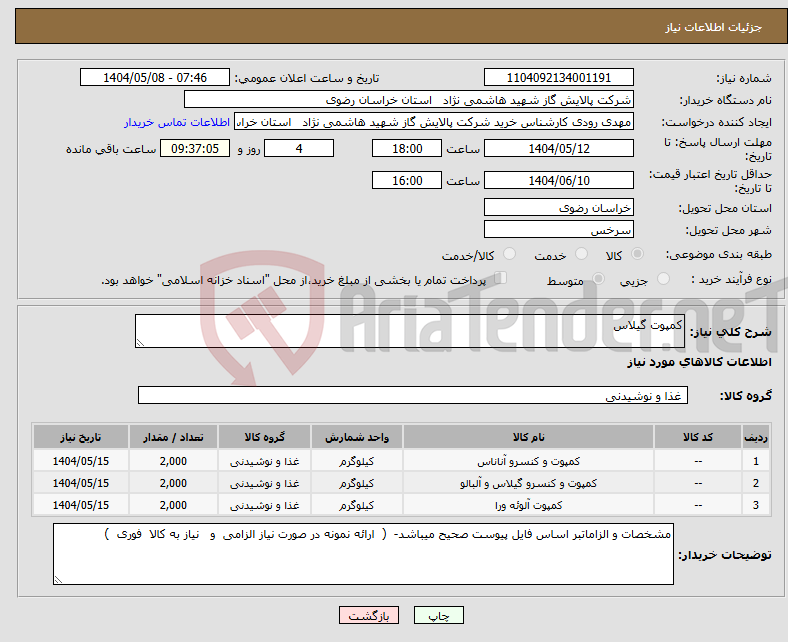Select the کمپوت و کنسرو گیلاس و آلبالو row
Image resolution: width=788 pixels, height=642 pixels.
[x=401, y=483]
